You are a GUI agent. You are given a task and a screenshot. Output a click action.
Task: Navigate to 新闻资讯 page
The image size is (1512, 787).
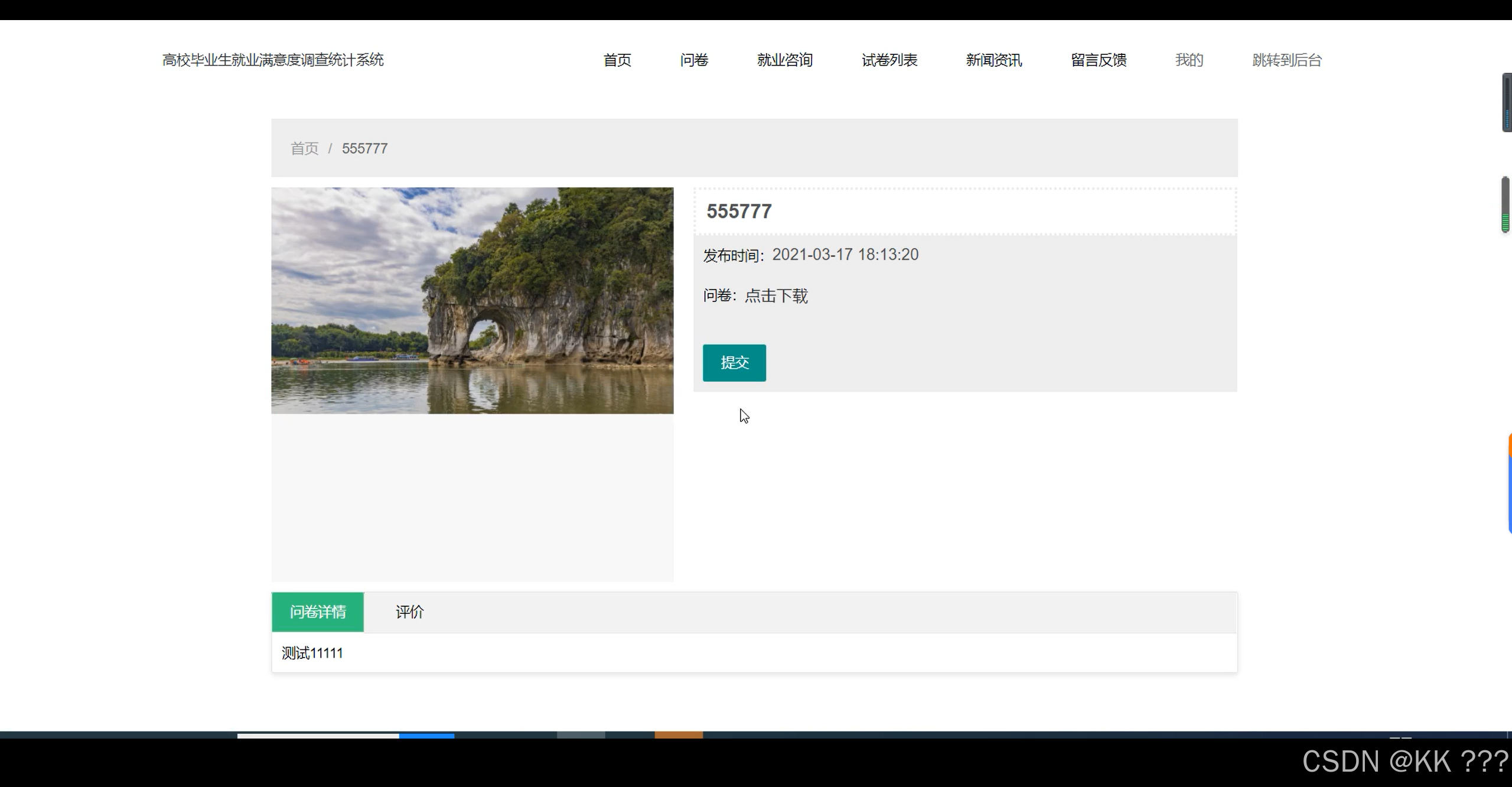(x=994, y=60)
